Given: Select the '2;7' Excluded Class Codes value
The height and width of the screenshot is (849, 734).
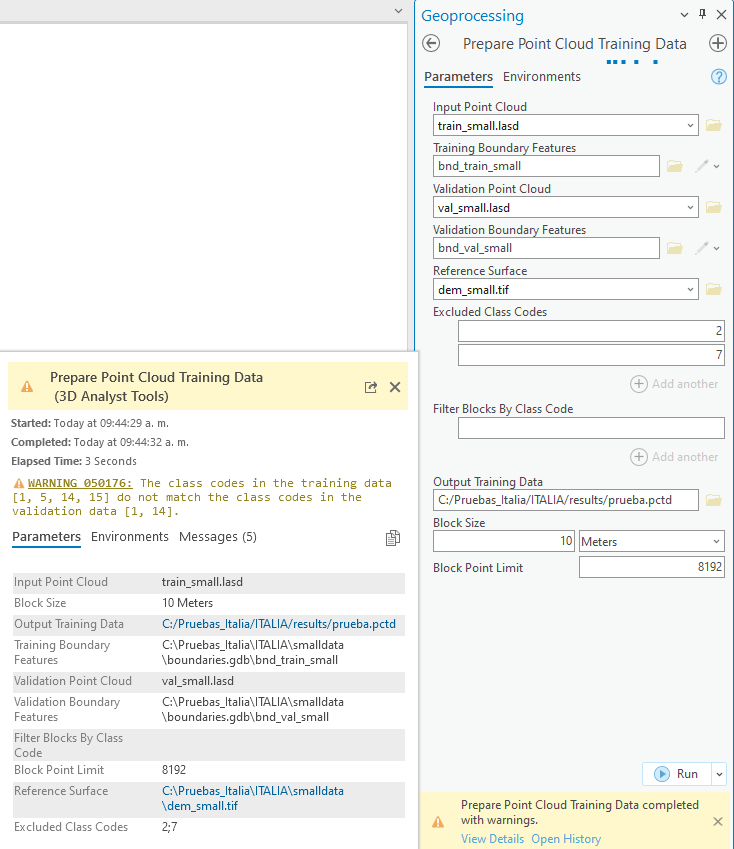Looking at the screenshot, I should coord(169,827).
